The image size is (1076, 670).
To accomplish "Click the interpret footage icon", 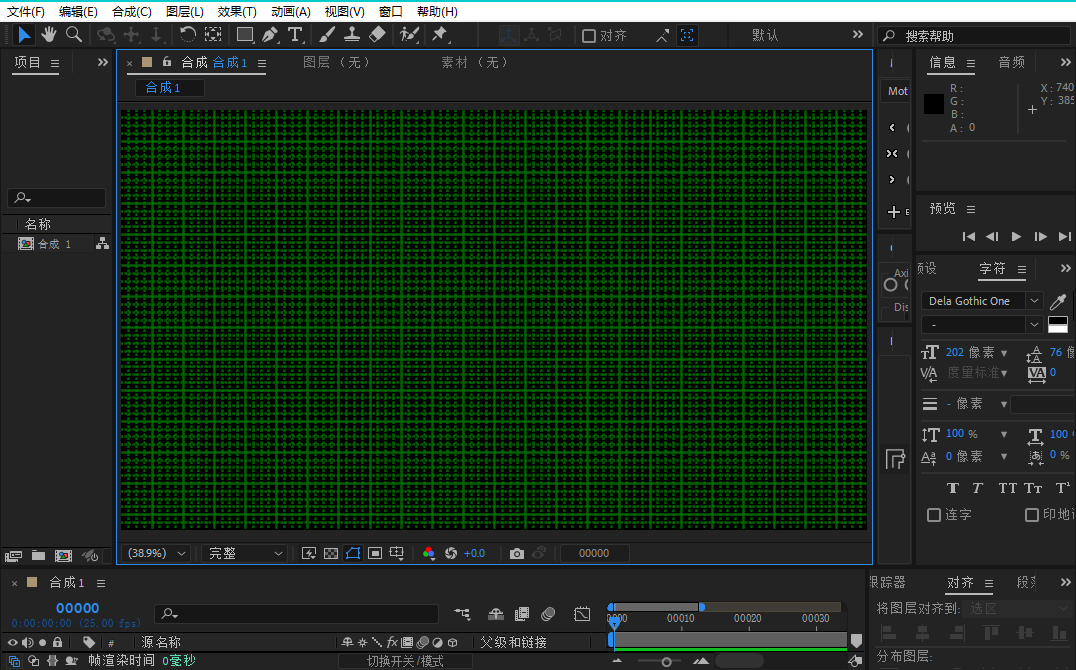I will (13, 555).
